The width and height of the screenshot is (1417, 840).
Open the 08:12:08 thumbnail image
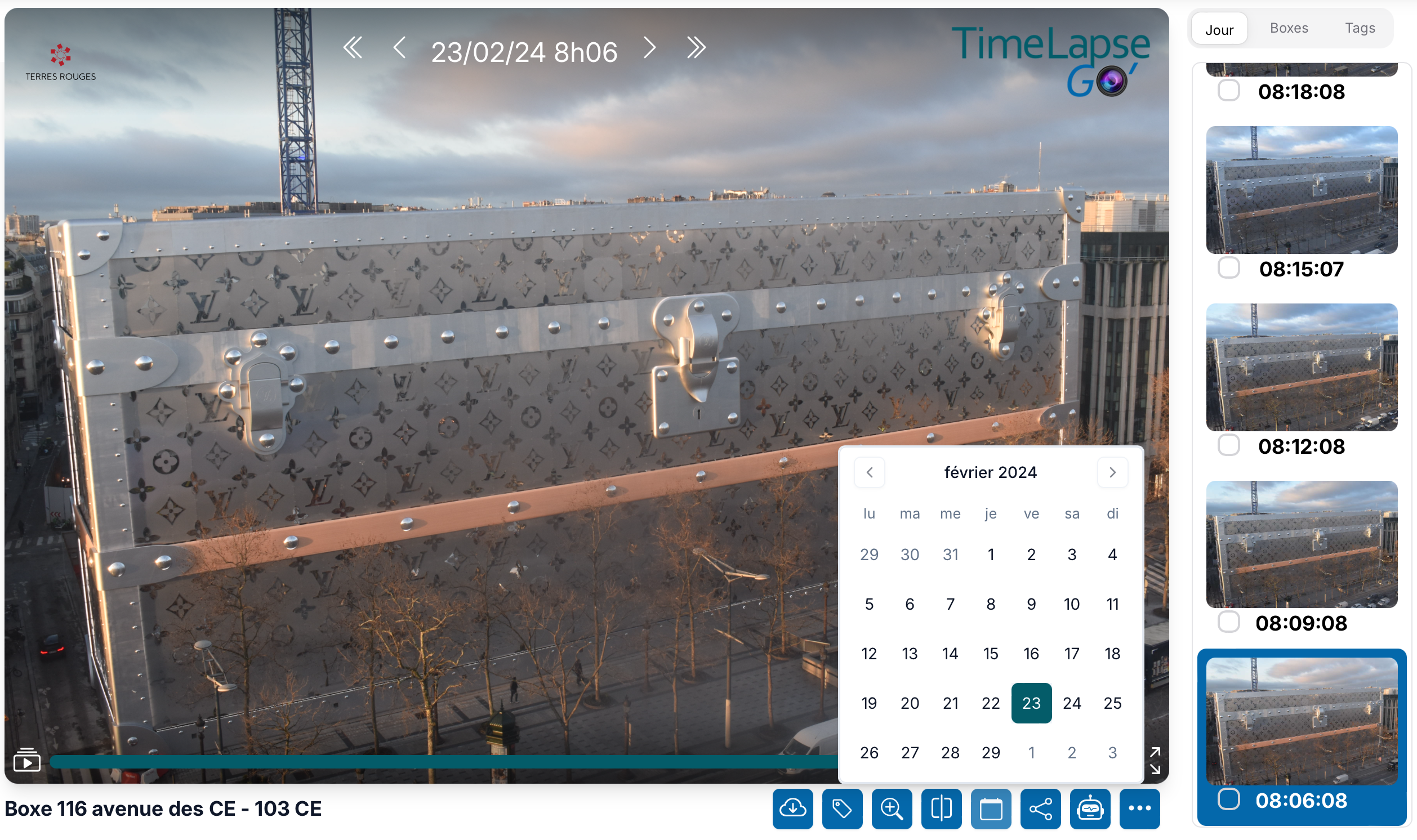pyautogui.click(x=1302, y=367)
